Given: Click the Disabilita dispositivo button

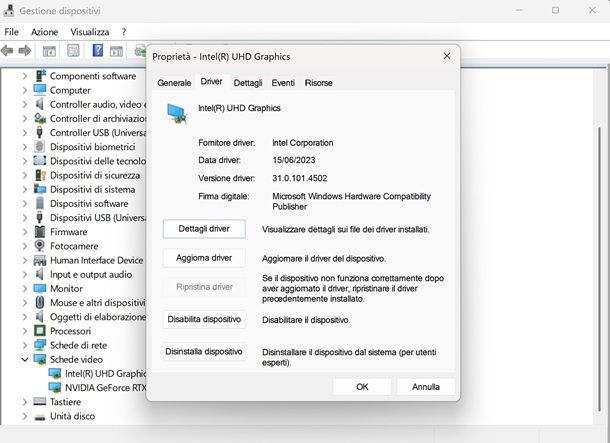Looking at the screenshot, I should pos(204,319).
